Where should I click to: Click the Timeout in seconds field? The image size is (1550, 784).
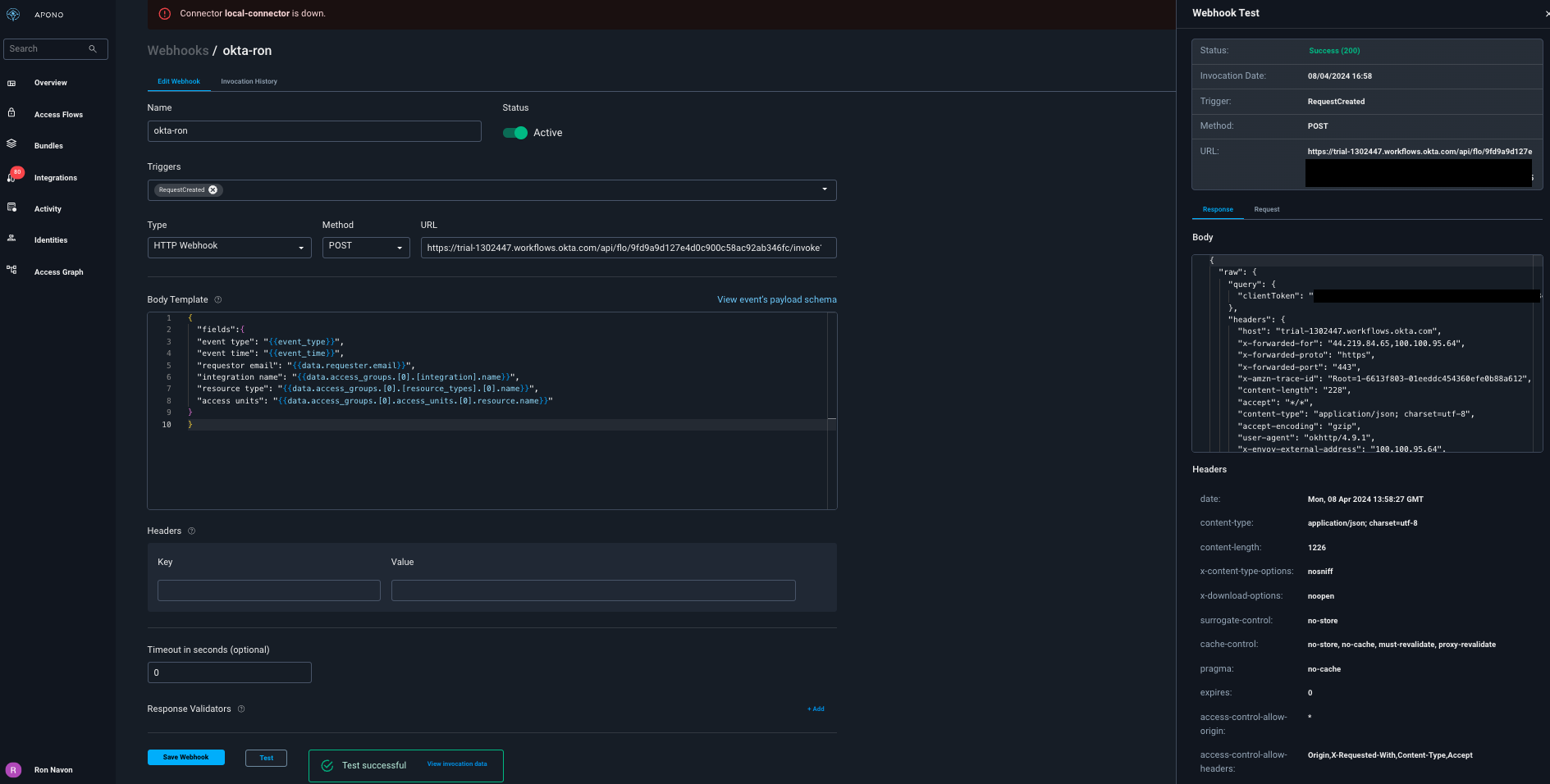point(229,673)
